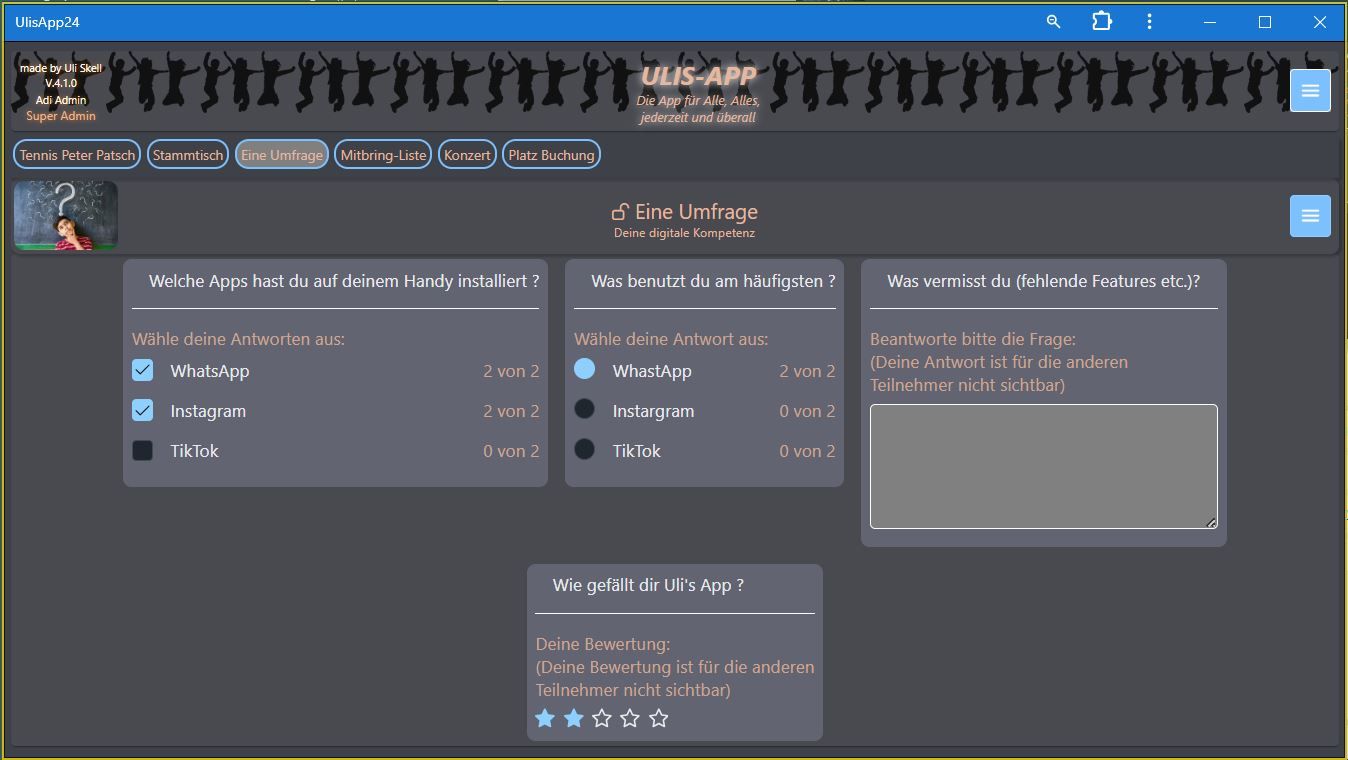Image resolution: width=1348 pixels, height=760 pixels.
Task: Uncheck the Instagram checkbox
Action: [143, 411]
